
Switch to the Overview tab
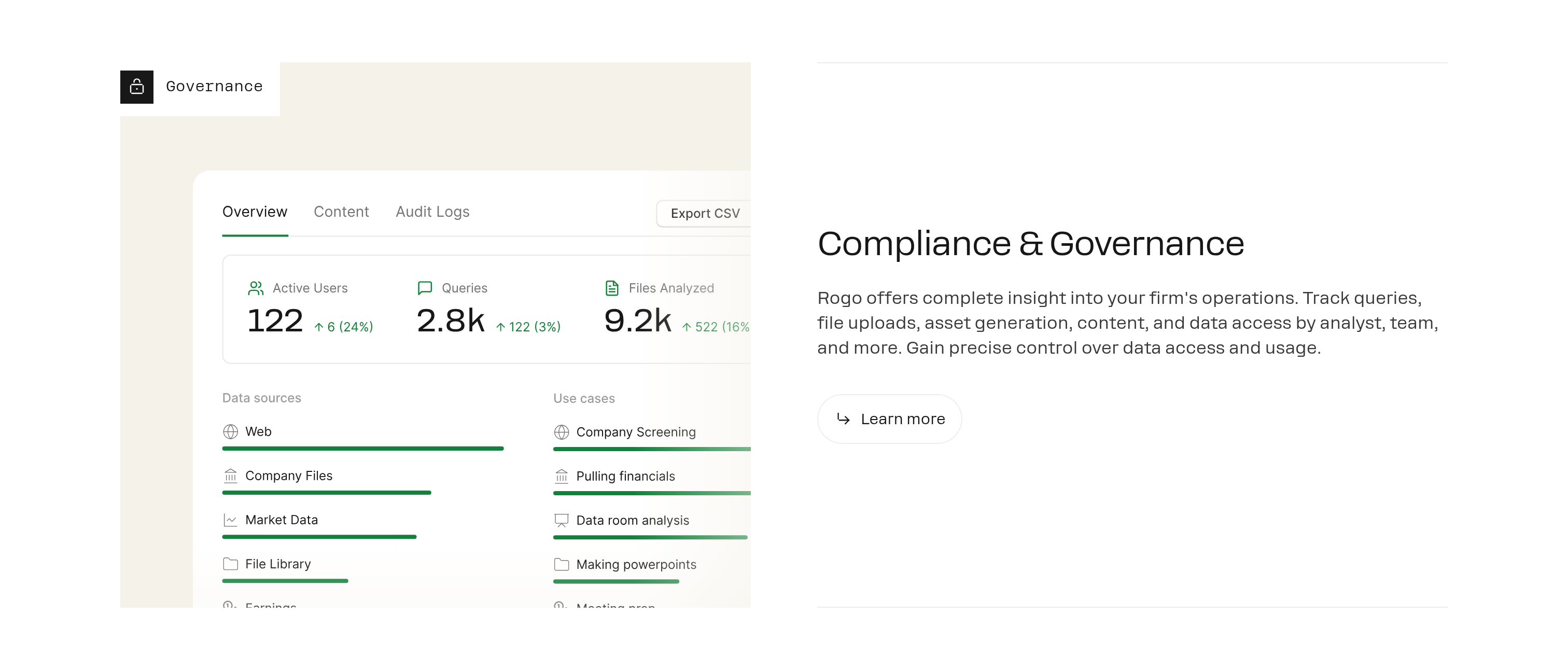click(255, 212)
